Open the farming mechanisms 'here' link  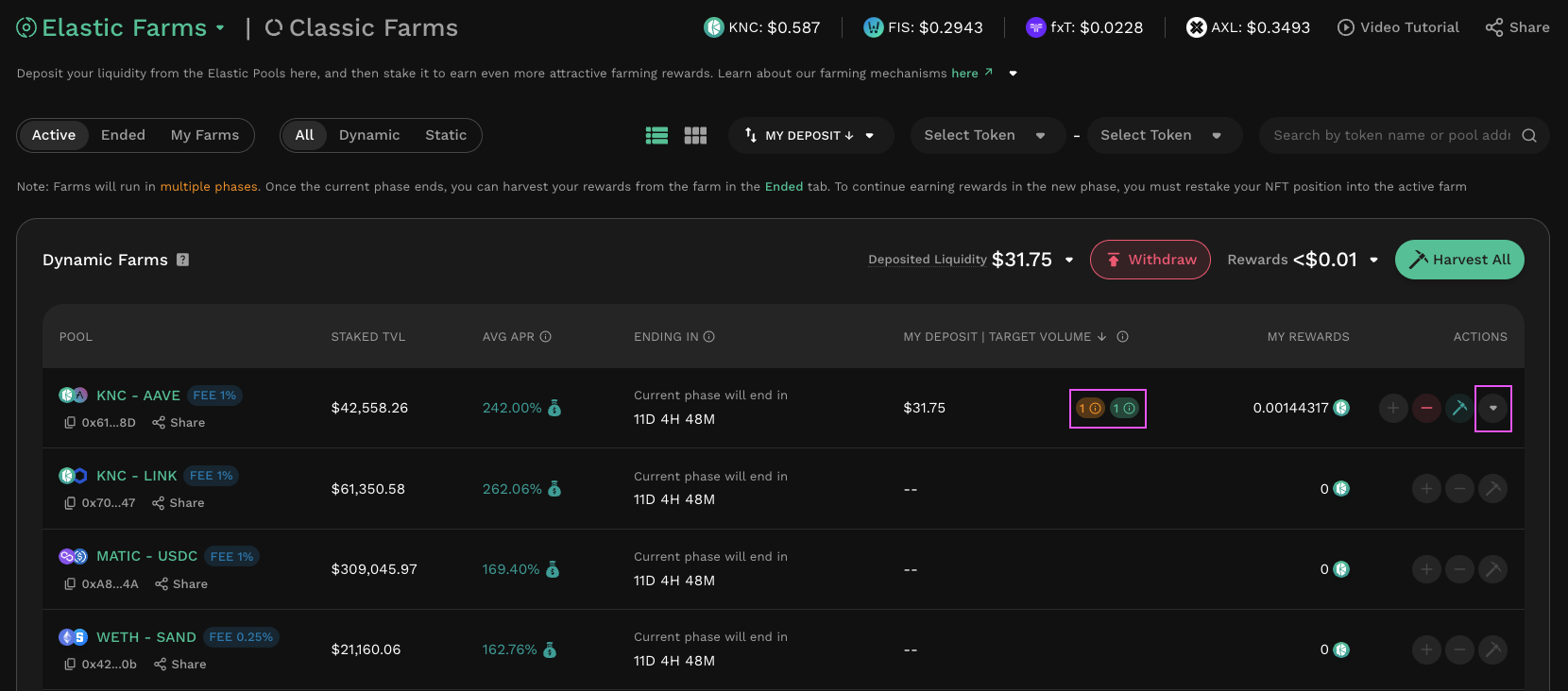pos(971,73)
